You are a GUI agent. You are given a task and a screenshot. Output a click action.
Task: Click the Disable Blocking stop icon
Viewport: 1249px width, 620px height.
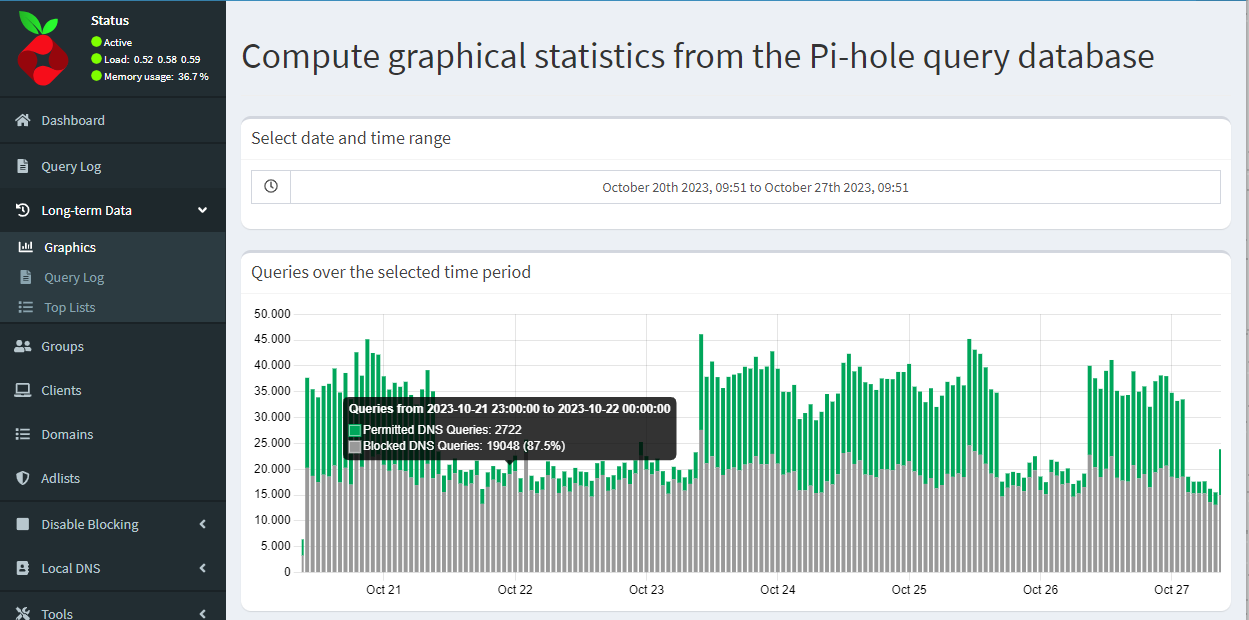23,524
